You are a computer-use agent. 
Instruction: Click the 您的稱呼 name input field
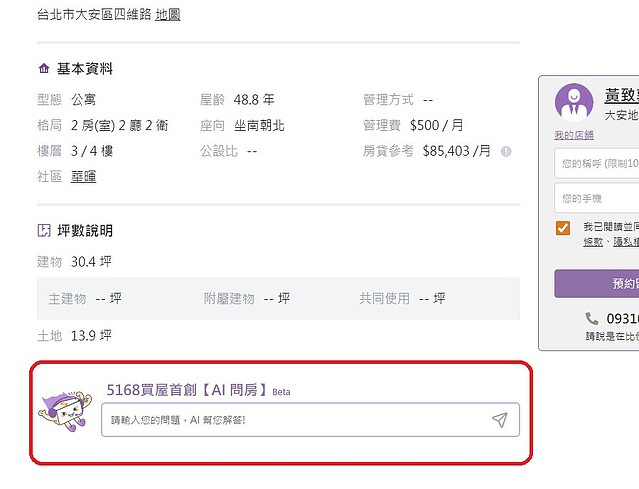tap(597, 163)
